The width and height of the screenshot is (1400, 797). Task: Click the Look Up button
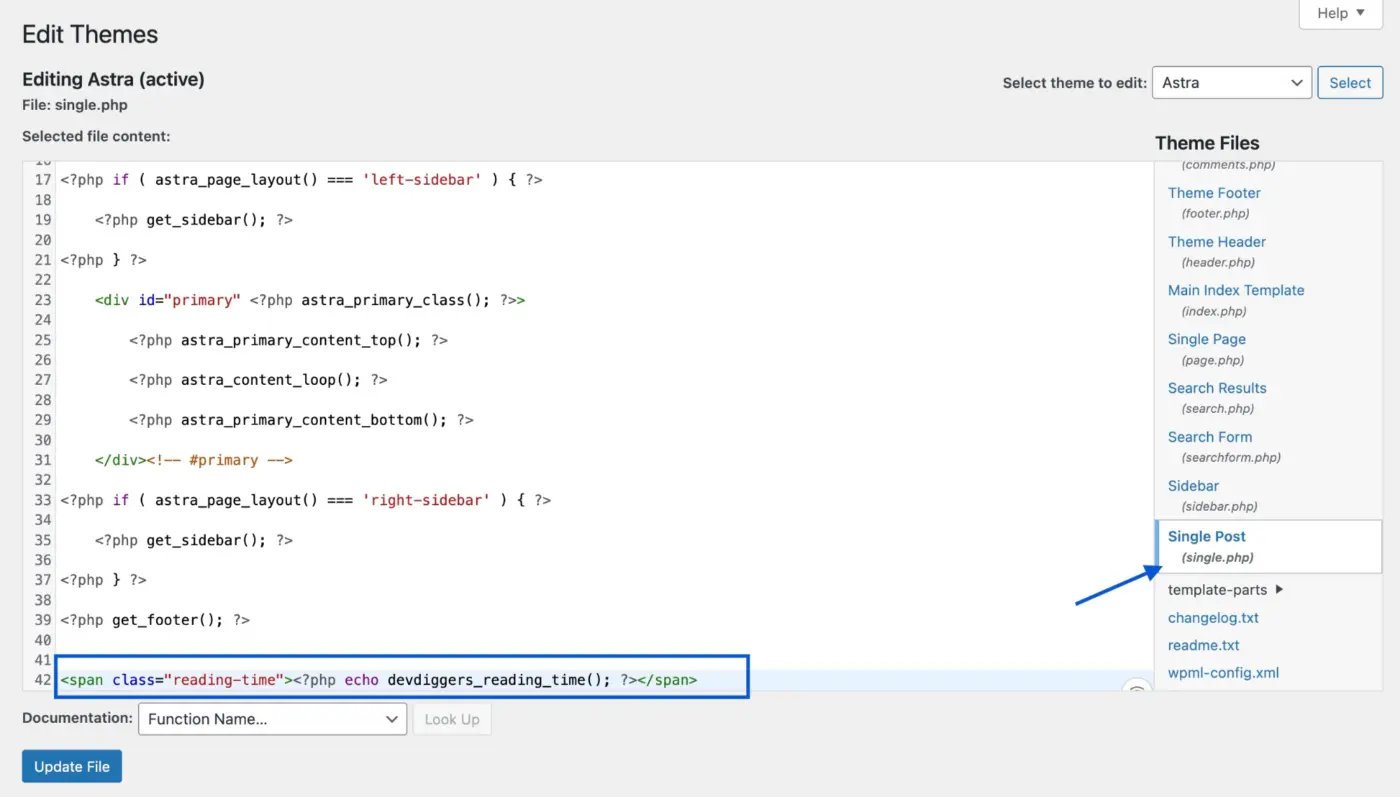[x=452, y=719]
